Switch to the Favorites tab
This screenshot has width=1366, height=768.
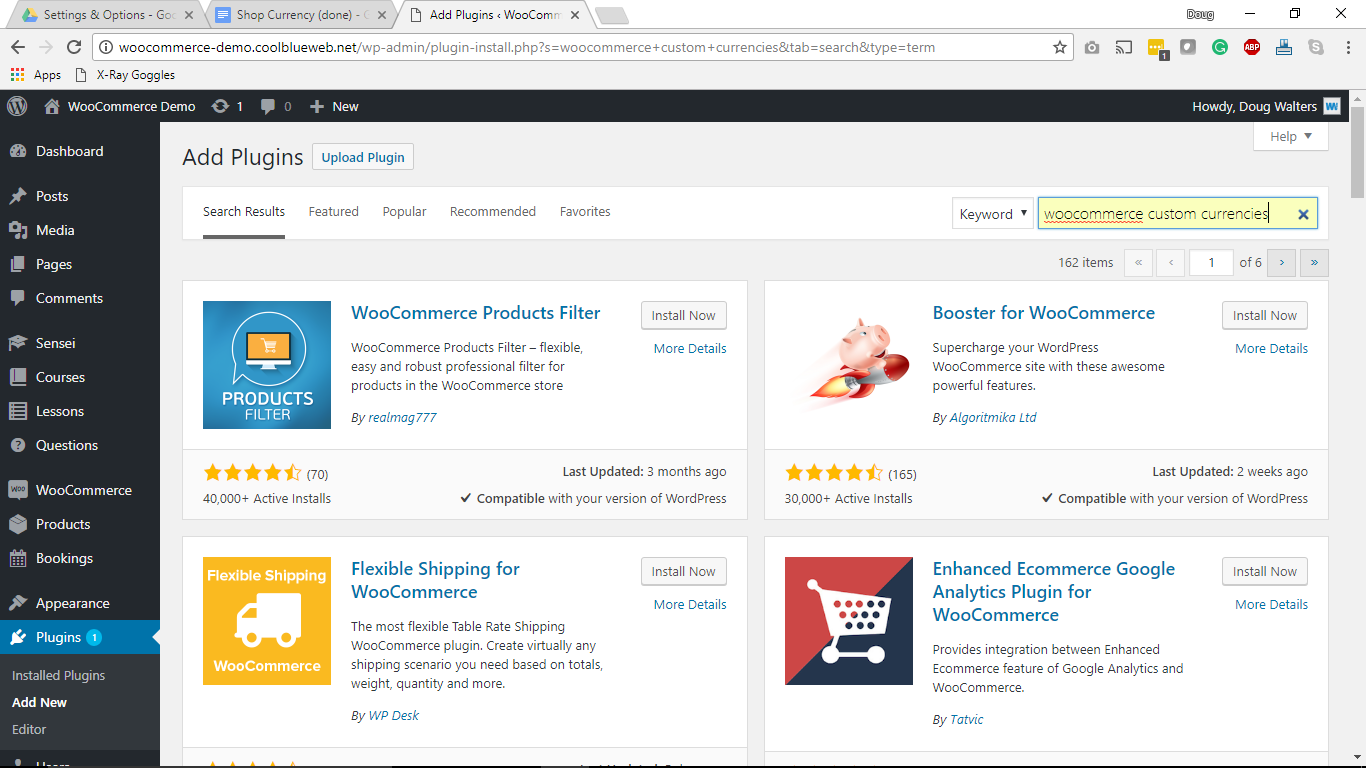[x=585, y=212]
